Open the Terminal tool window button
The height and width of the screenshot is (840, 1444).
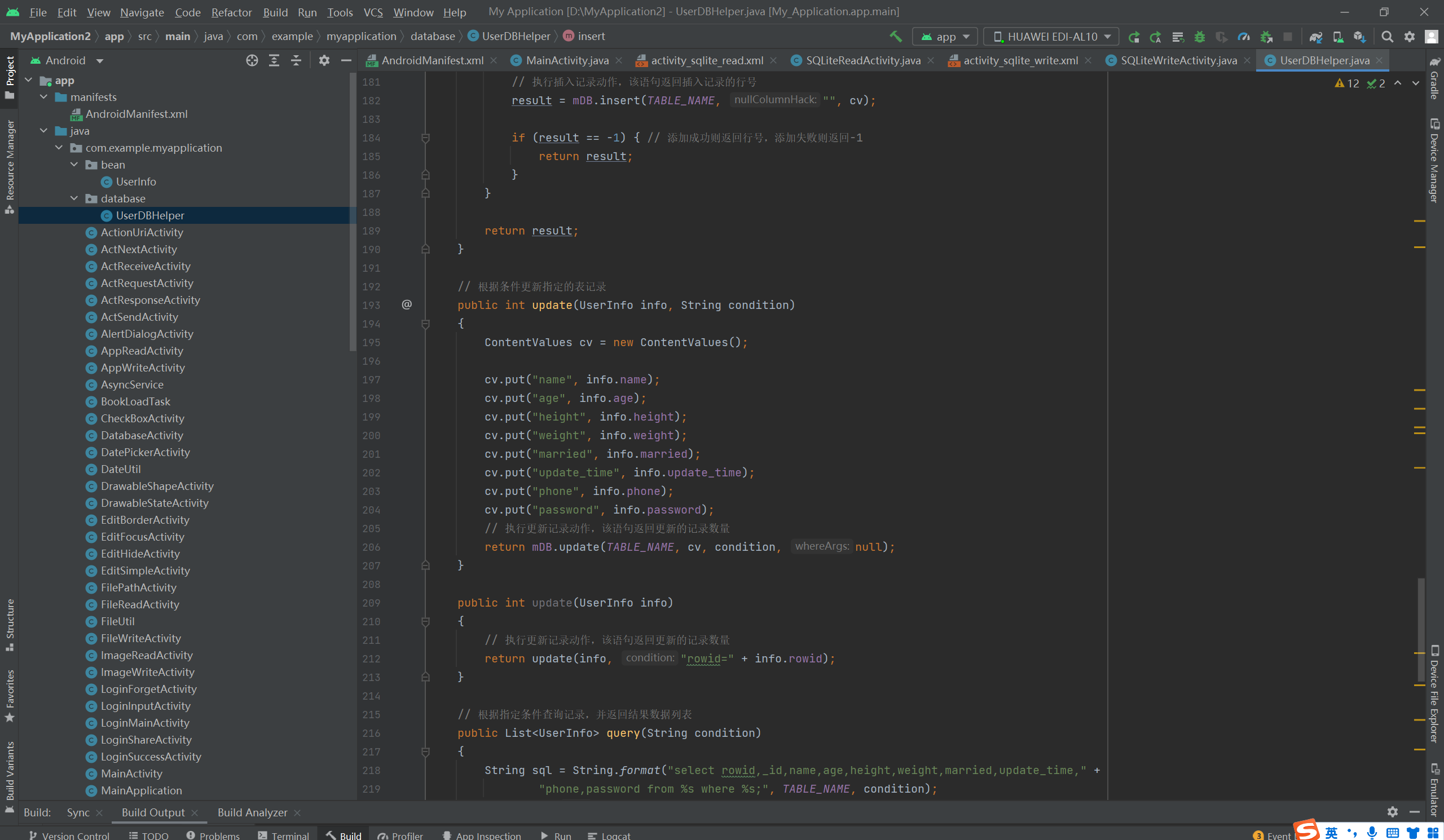[284, 835]
